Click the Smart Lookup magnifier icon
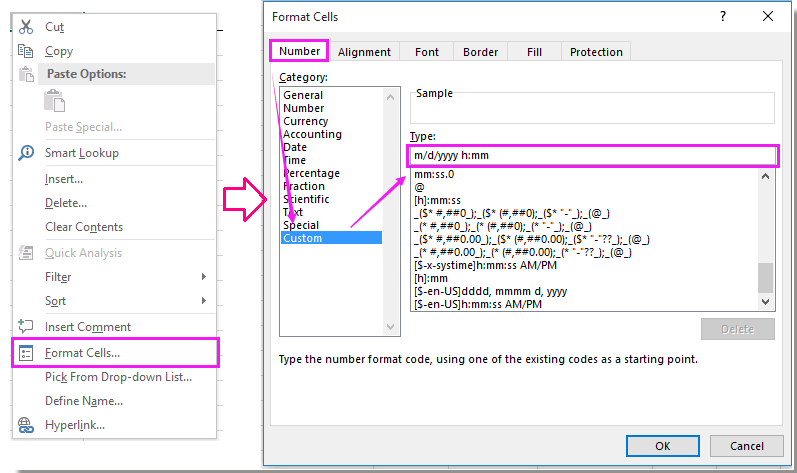This screenshot has width=797, height=473. point(26,153)
